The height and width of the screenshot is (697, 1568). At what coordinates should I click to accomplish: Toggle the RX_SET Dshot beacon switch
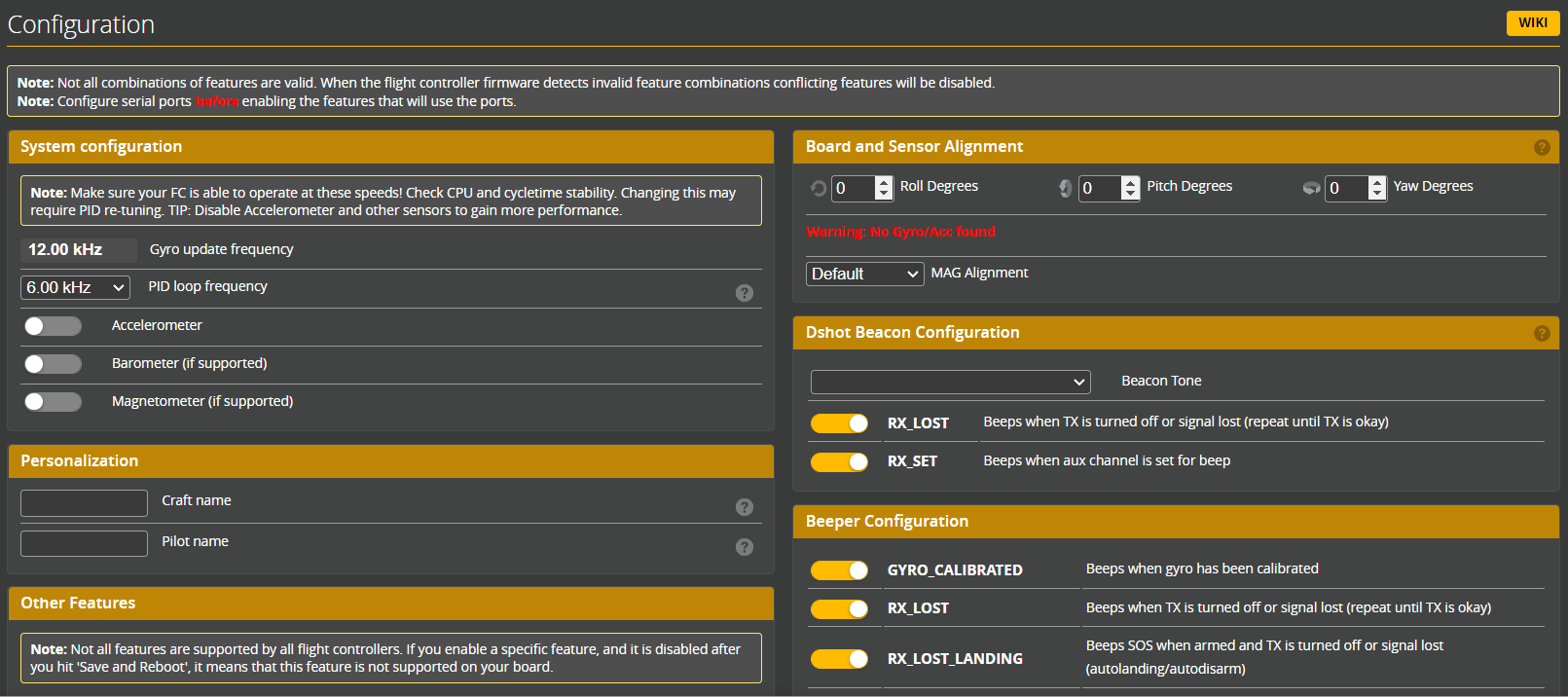click(839, 461)
